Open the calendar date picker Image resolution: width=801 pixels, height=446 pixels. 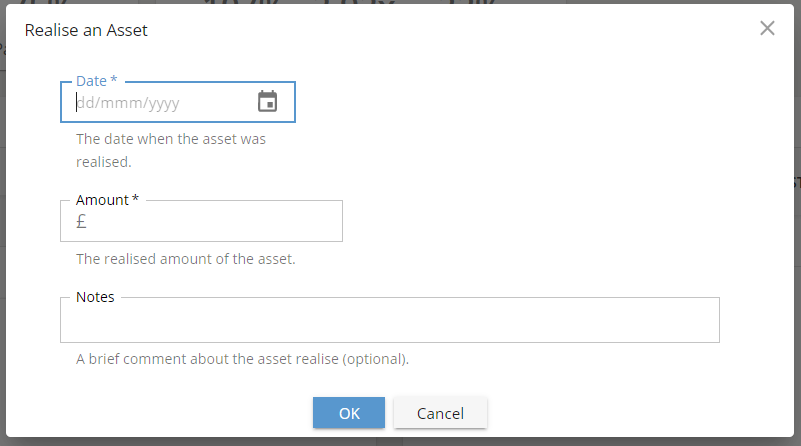pyautogui.click(x=267, y=101)
